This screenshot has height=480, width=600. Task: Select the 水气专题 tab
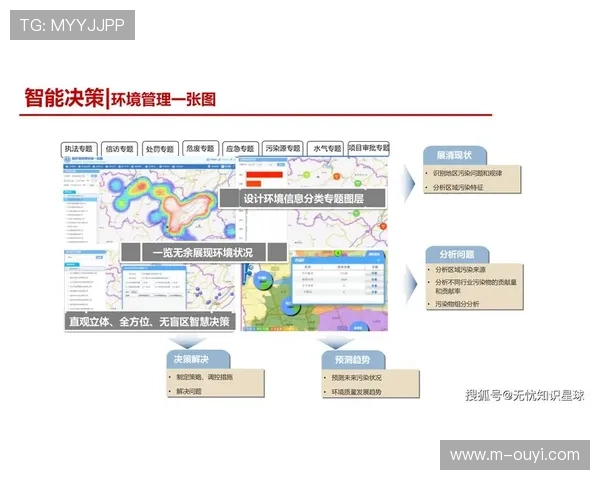pos(326,149)
